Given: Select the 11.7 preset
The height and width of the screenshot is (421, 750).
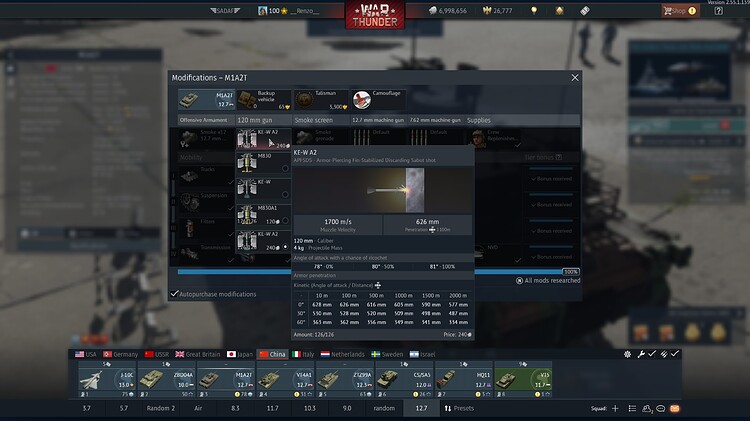Looking at the screenshot, I should click(x=272, y=408).
